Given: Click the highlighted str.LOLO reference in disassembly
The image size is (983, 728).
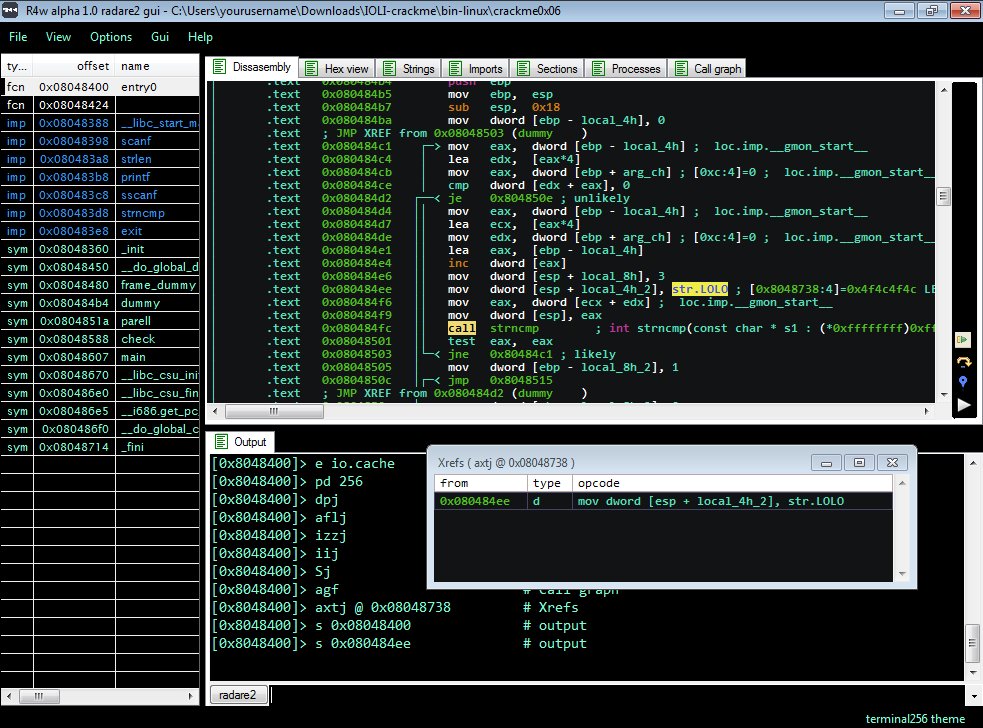Looking at the screenshot, I should (x=700, y=289).
